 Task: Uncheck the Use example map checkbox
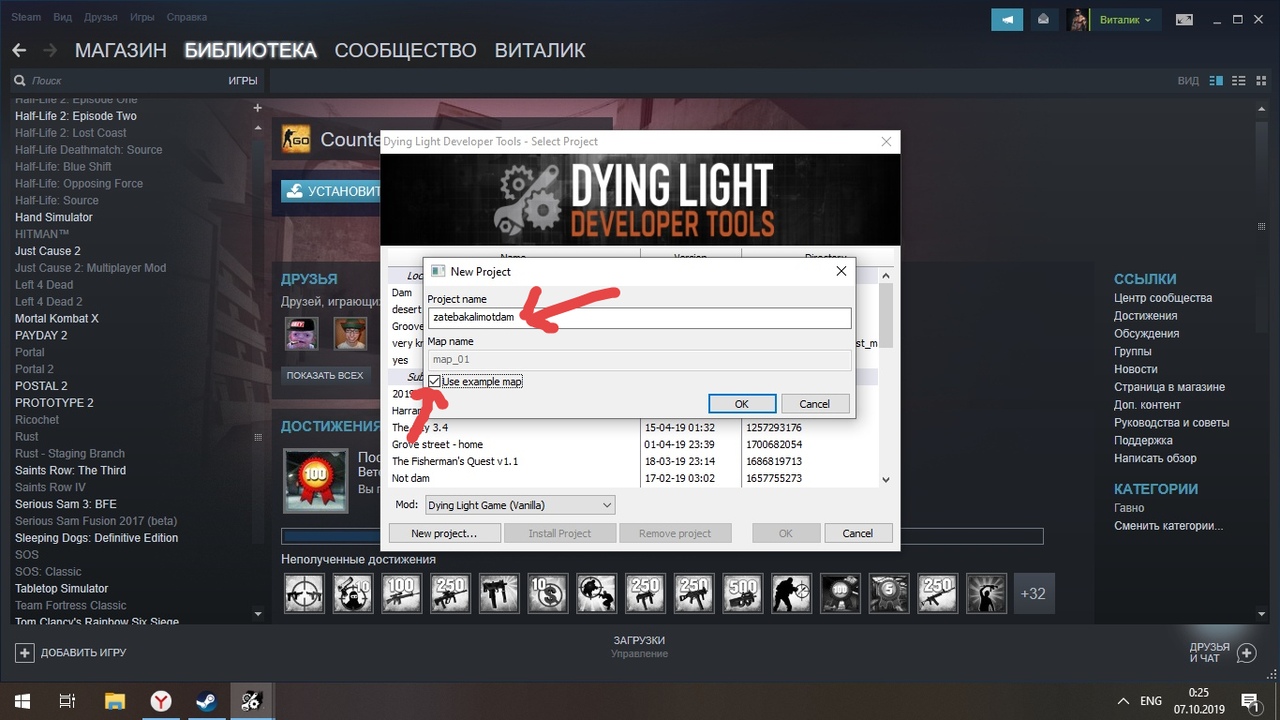coord(434,382)
